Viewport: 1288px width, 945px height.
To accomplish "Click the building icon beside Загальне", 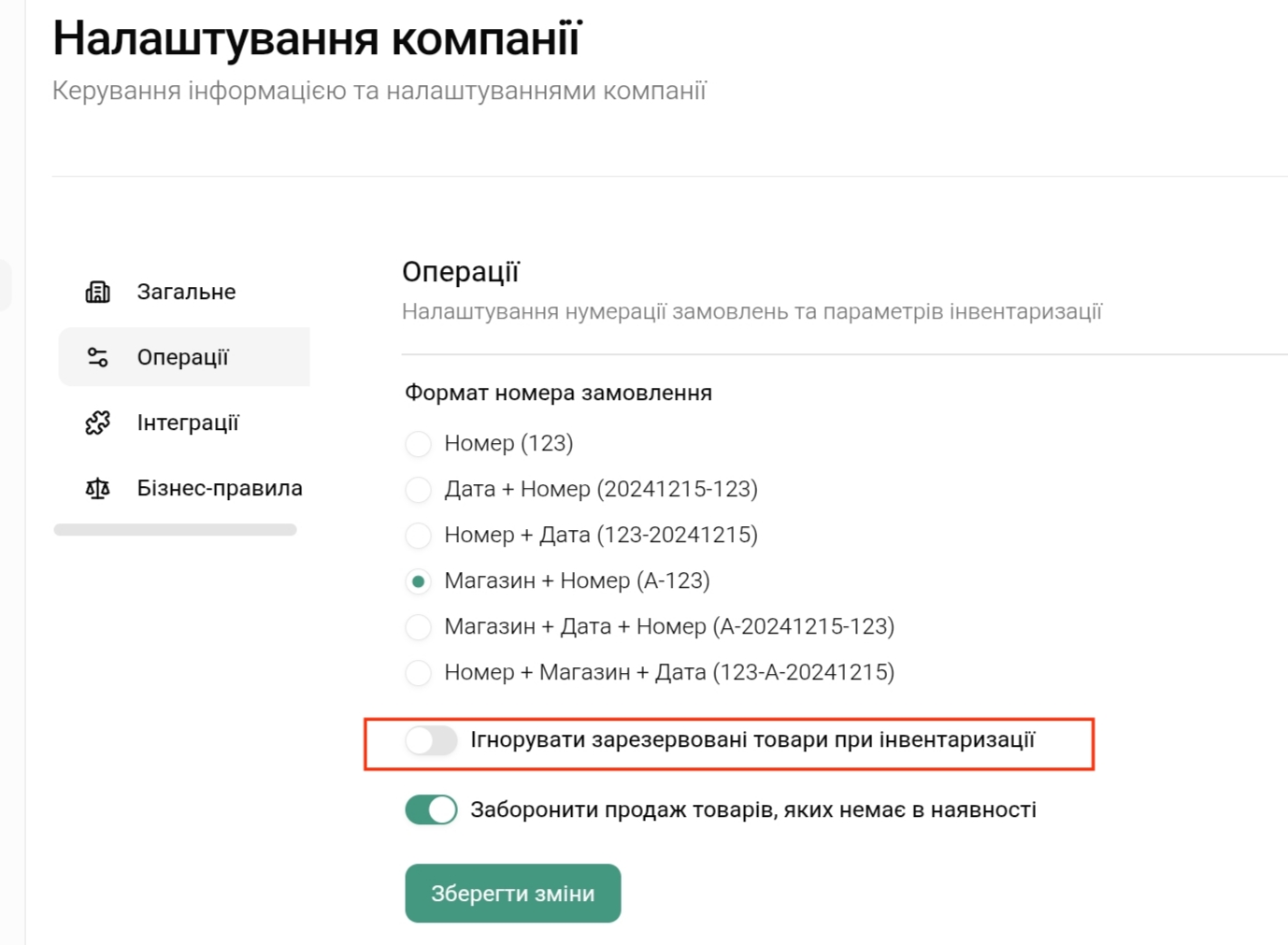I will (x=98, y=292).
